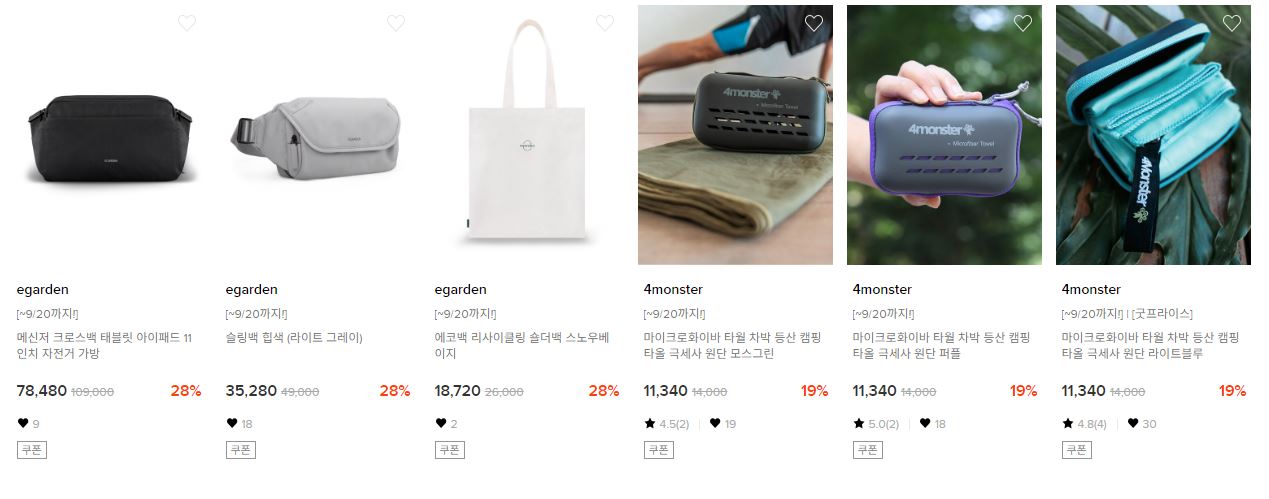Open 에코백 리사이클링 숄더백 product title
Screen dimensions: 1269x499
(521, 346)
